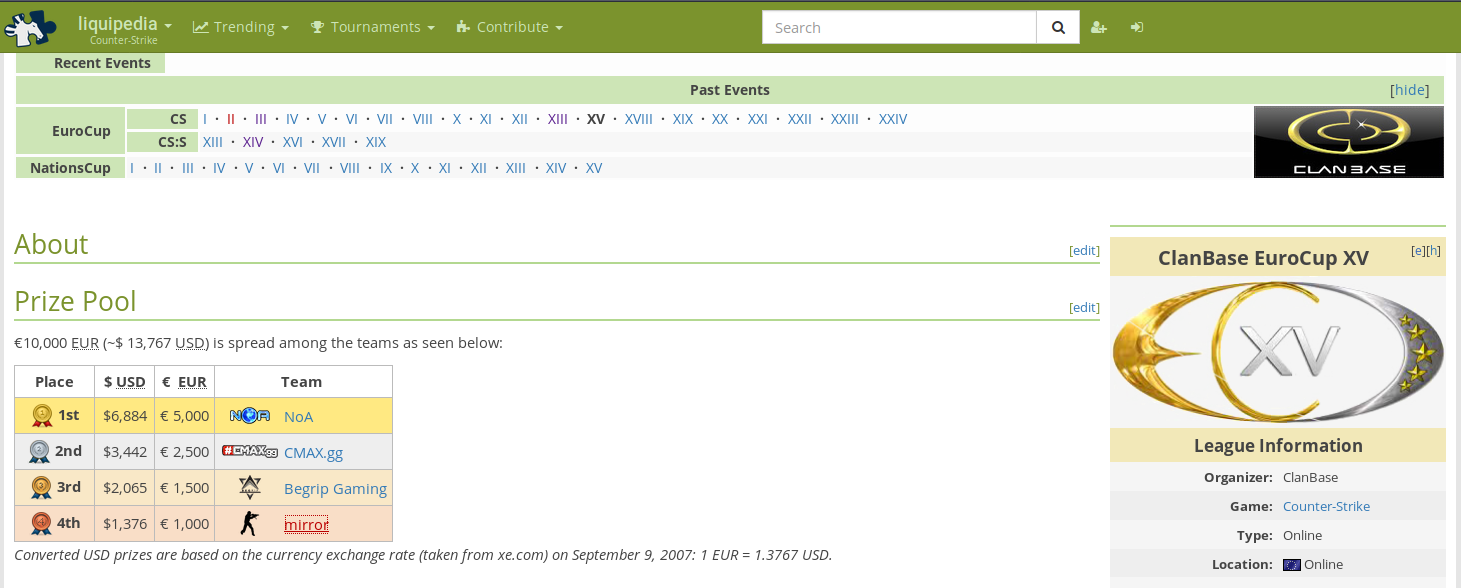This screenshot has width=1461, height=588.
Task: Click the $6,884 prize cell
Action: [x=125, y=416]
